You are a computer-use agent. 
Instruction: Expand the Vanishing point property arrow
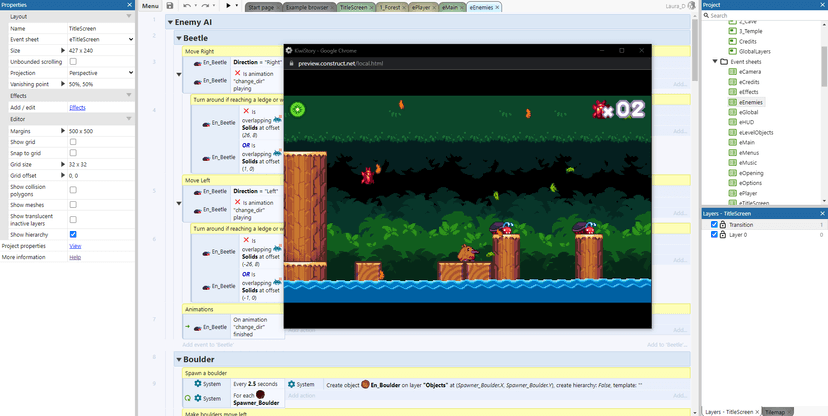coord(63,84)
